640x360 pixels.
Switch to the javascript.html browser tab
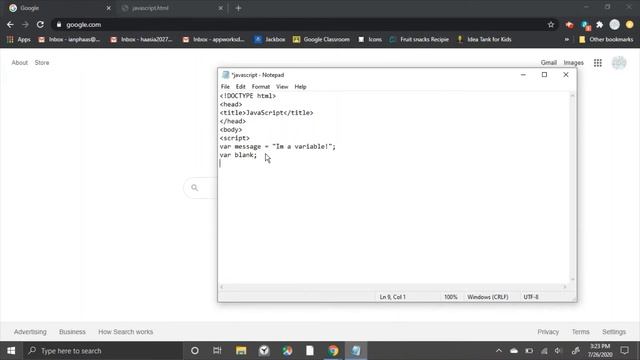pos(171,8)
